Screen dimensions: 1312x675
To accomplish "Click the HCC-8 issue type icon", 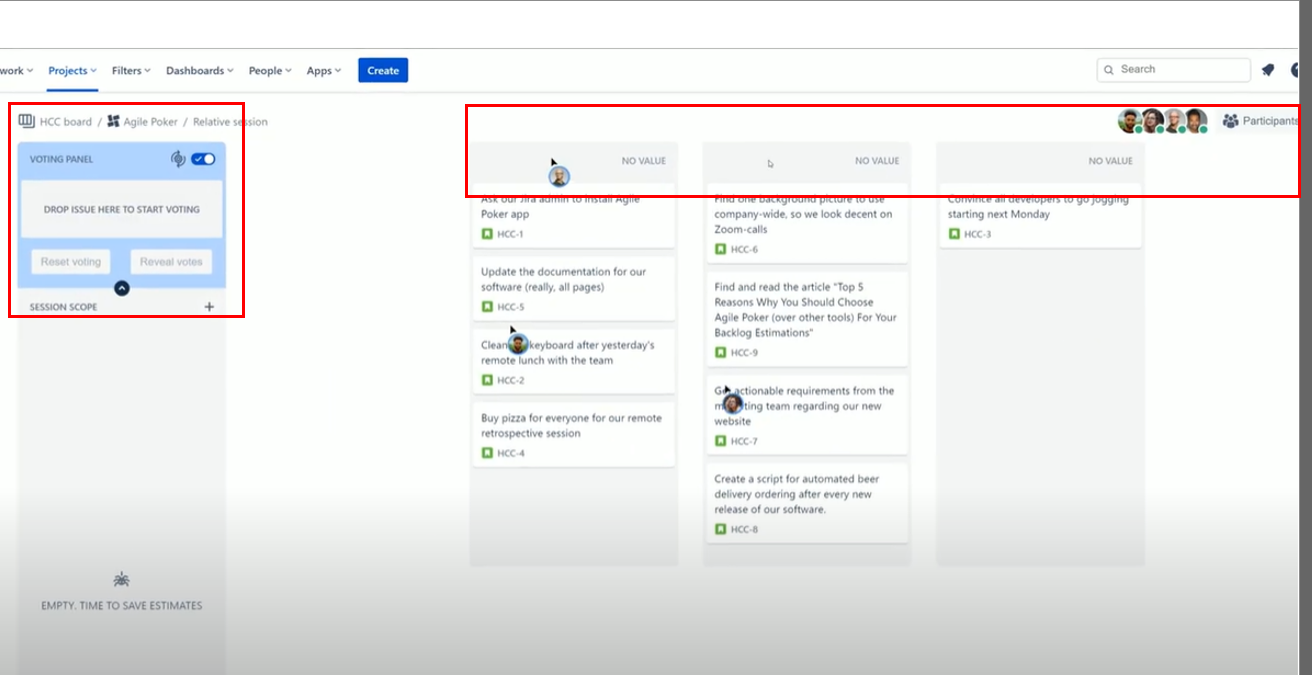I will coord(720,529).
